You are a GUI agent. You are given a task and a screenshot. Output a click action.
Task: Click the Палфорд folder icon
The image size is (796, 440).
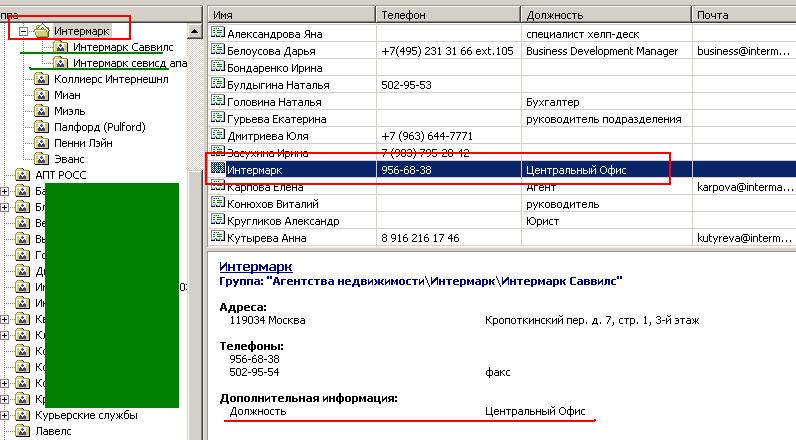41,127
